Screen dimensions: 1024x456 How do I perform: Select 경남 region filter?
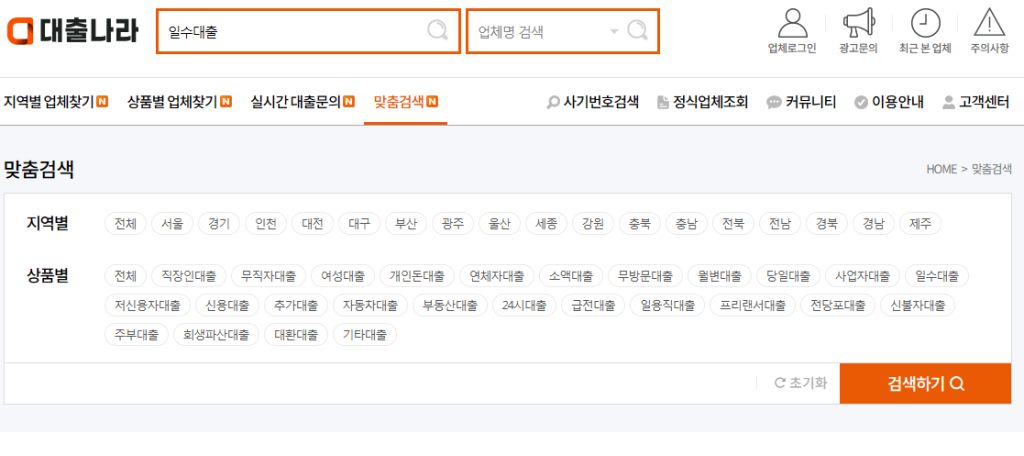(873, 224)
